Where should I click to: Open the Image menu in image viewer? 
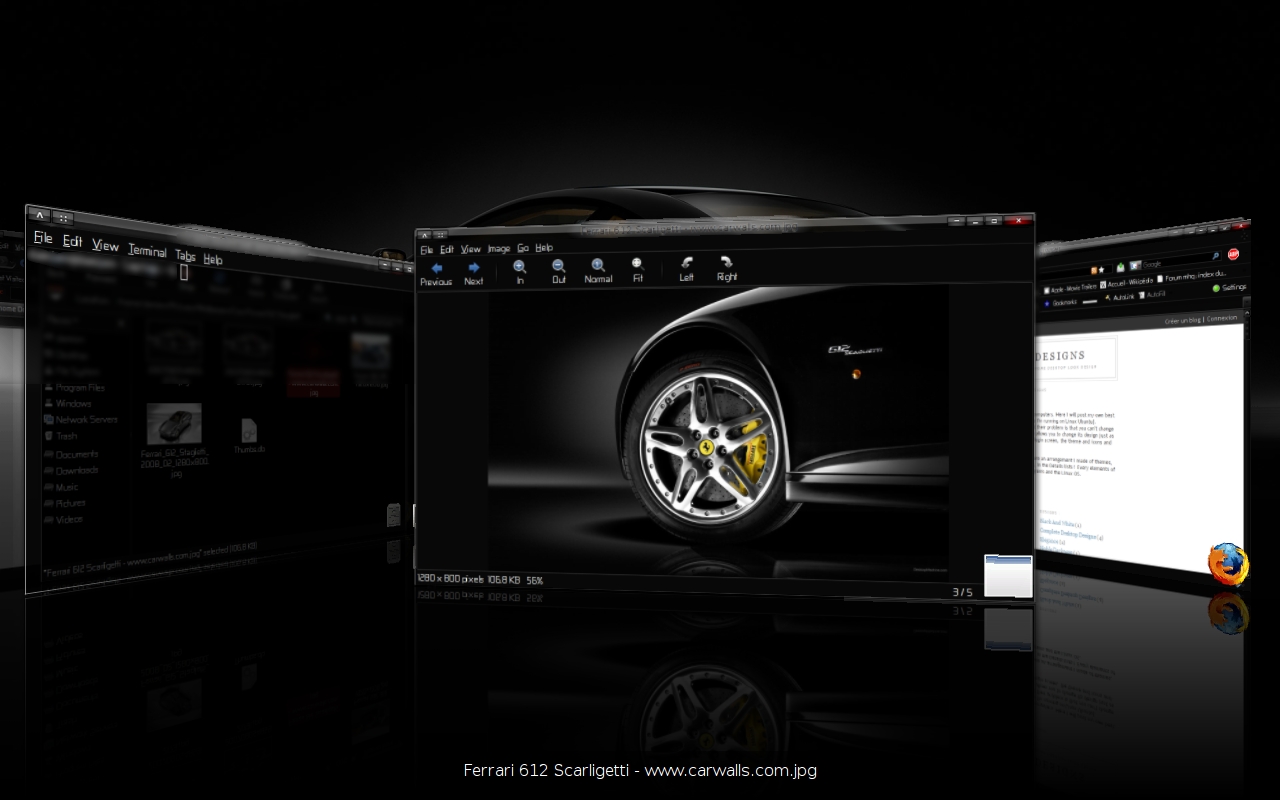(498, 249)
